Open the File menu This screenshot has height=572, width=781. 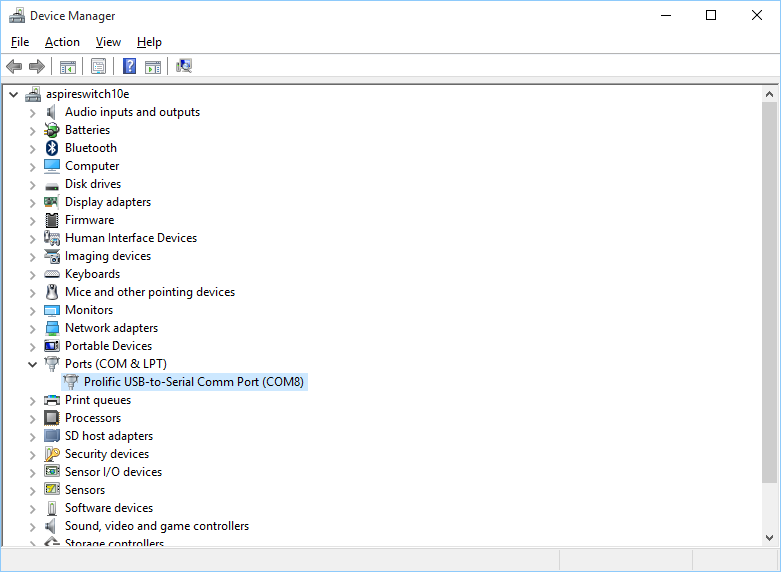pos(20,42)
